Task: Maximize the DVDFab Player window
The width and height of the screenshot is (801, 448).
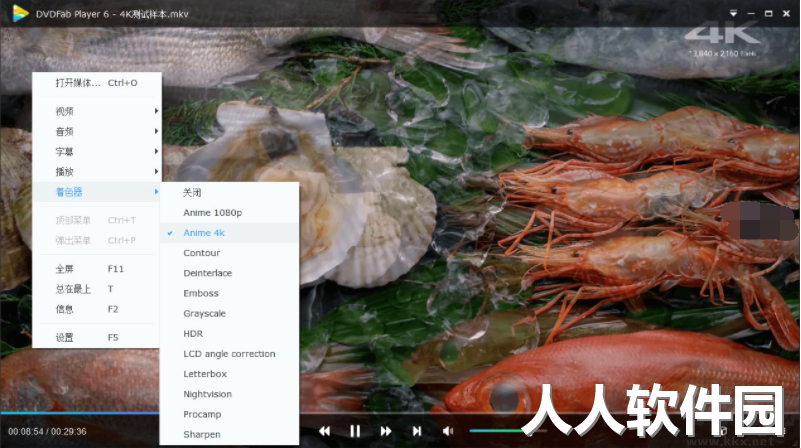Action: coord(768,13)
